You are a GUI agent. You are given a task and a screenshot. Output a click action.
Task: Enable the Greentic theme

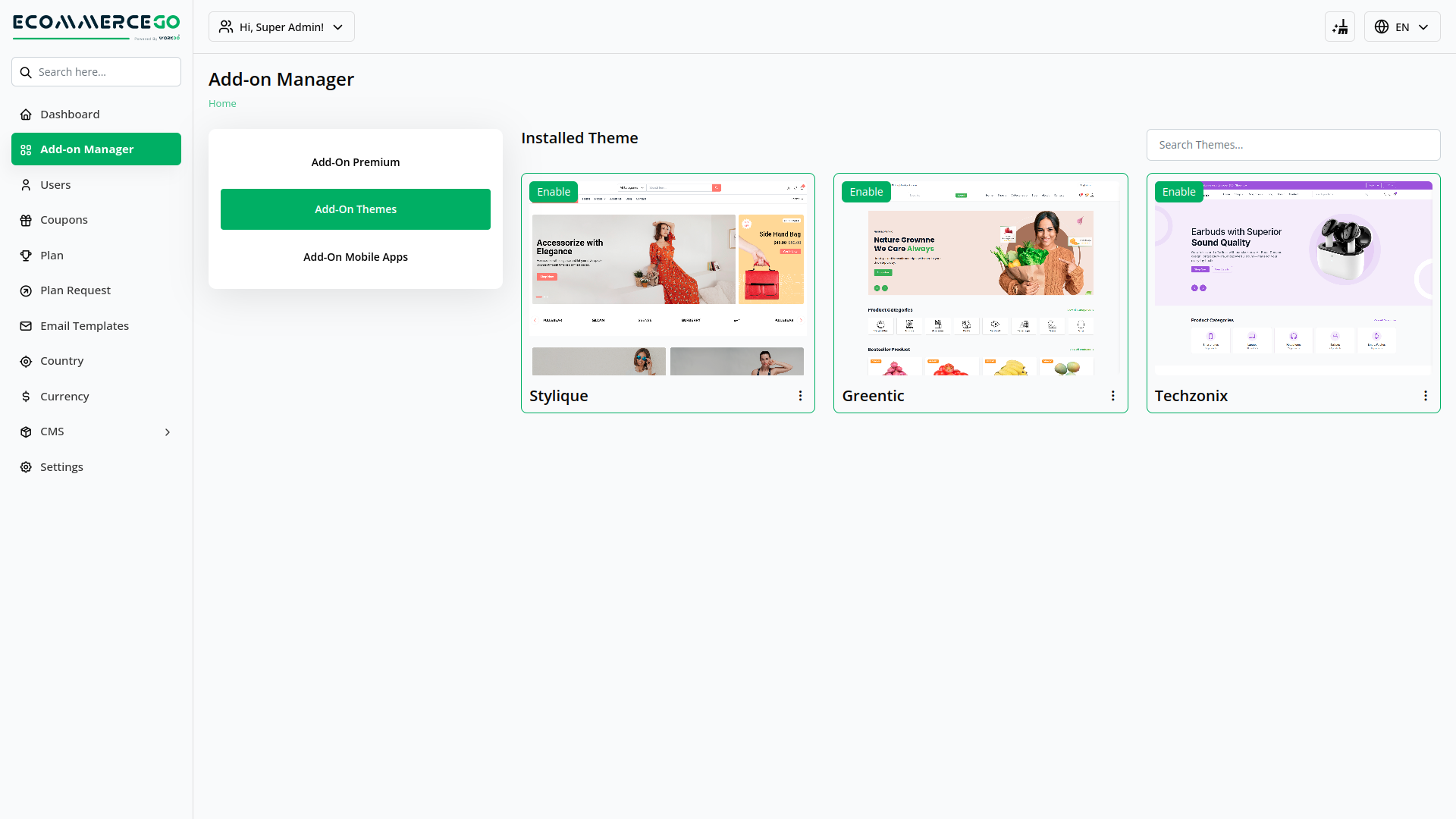pyautogui.click(x=865, y=192)
